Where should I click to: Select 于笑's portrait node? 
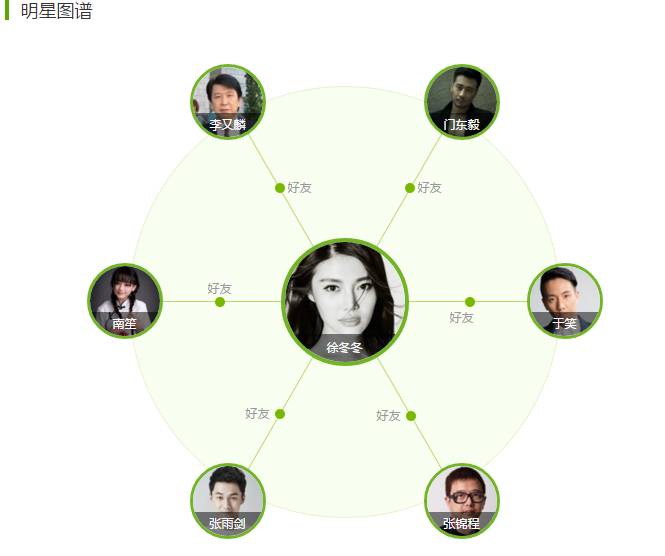(565, 301)
